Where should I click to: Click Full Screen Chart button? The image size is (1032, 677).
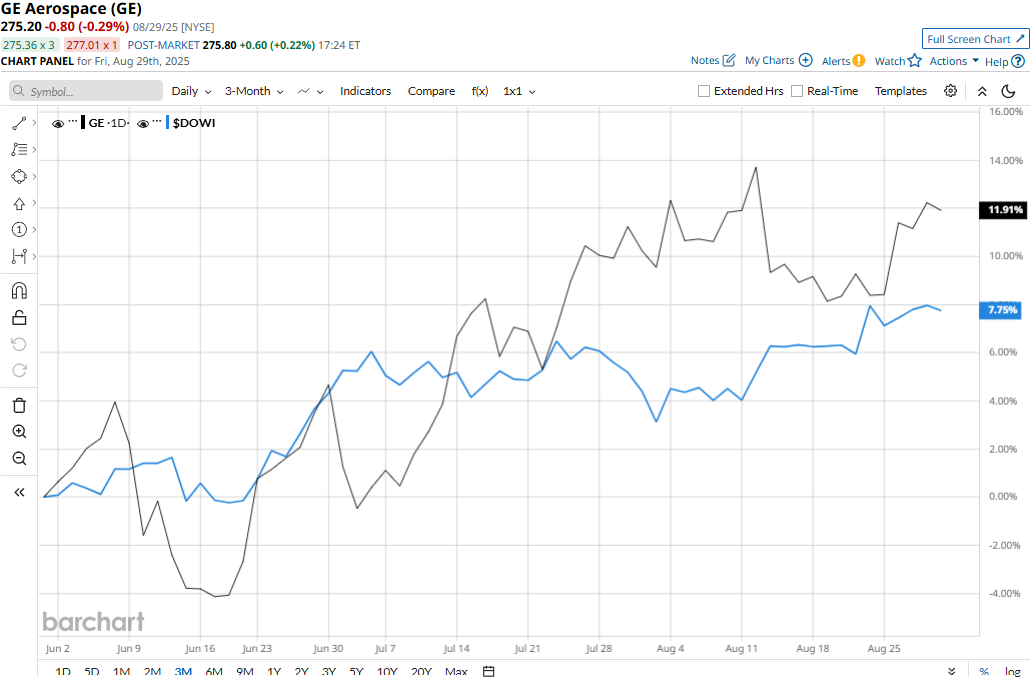coord(975,39)
